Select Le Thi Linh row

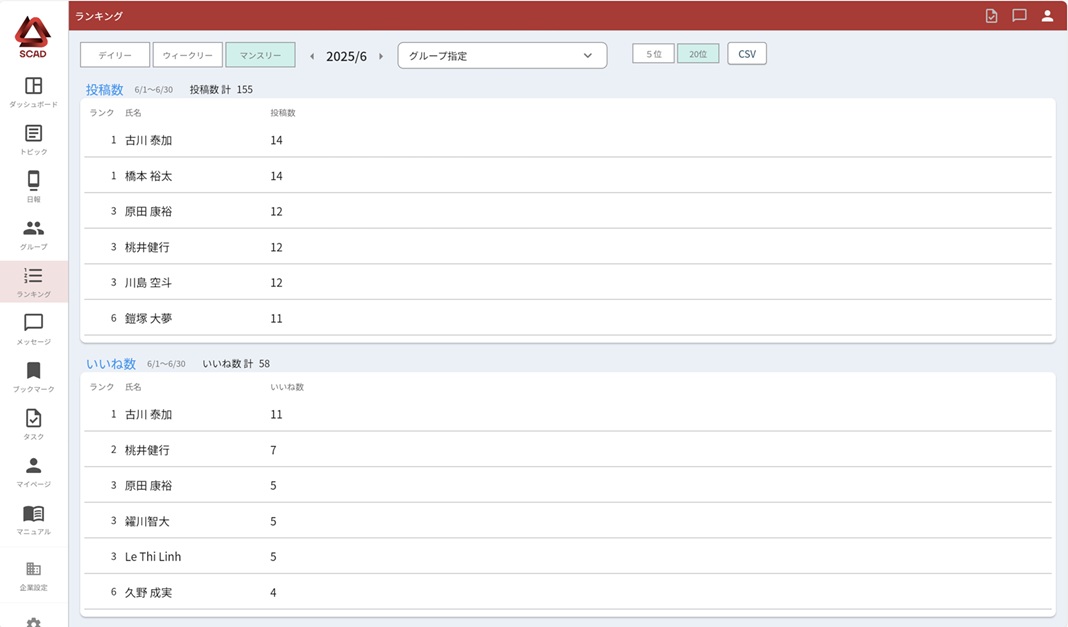coord(568,557)
